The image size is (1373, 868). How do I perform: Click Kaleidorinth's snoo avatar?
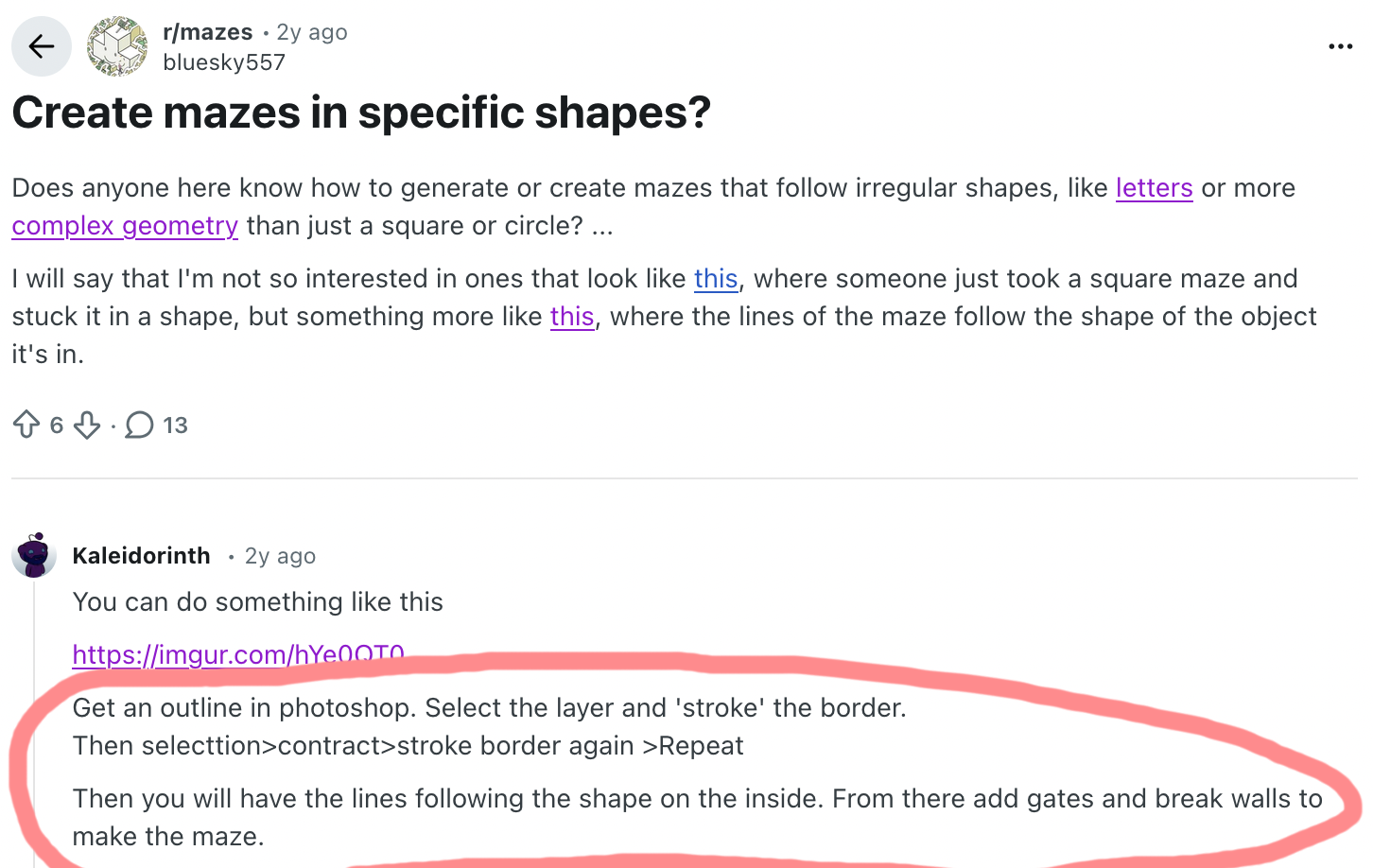tap(34, 555)
